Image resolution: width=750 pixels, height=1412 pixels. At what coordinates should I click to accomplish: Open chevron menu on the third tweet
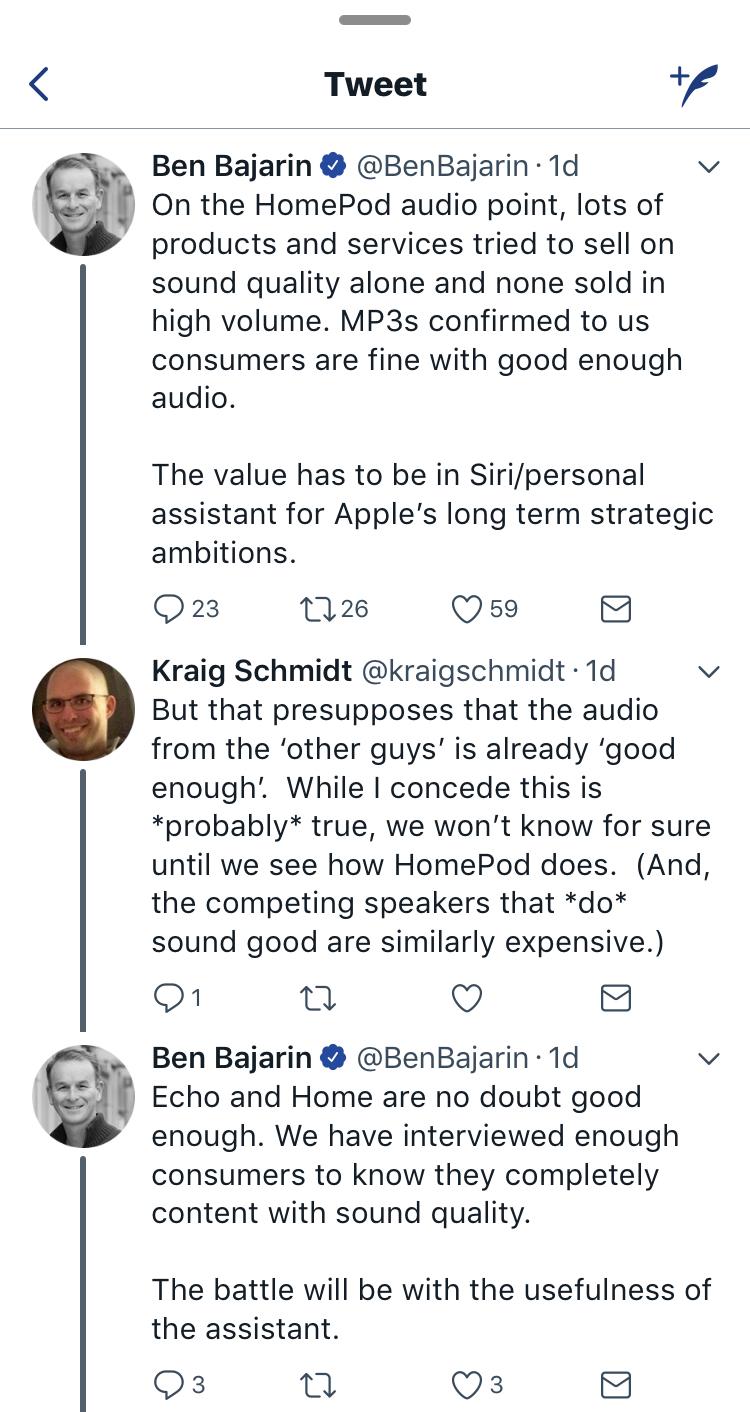pos(708,1058)
